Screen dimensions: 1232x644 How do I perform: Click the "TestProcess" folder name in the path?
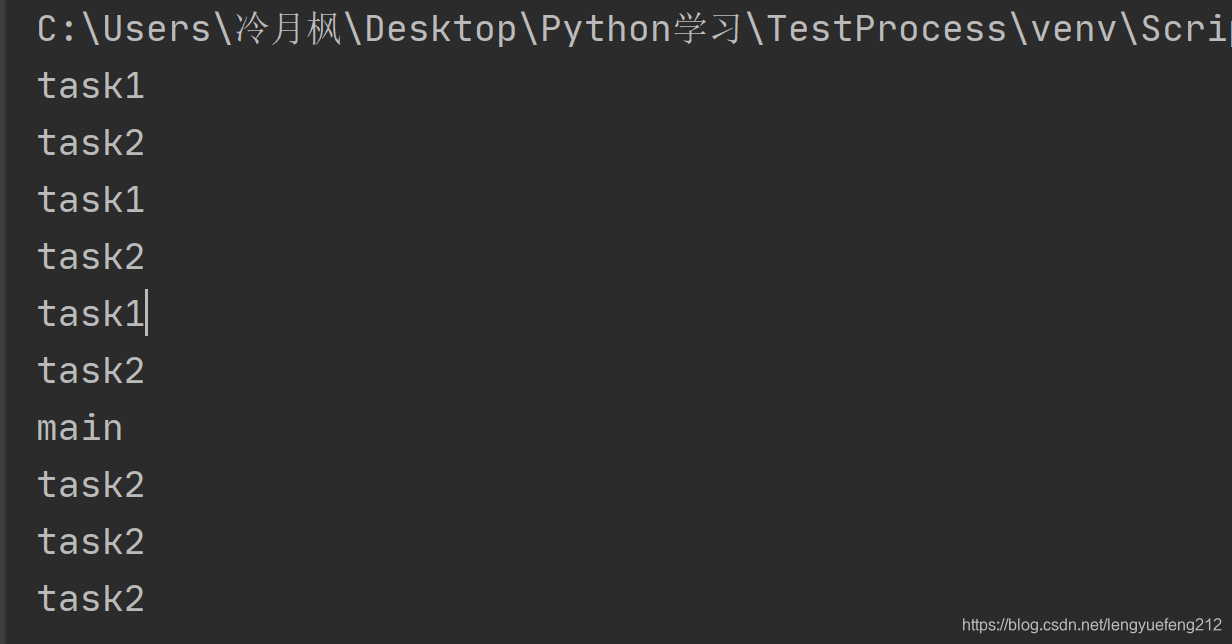click(x=888, y=30)
